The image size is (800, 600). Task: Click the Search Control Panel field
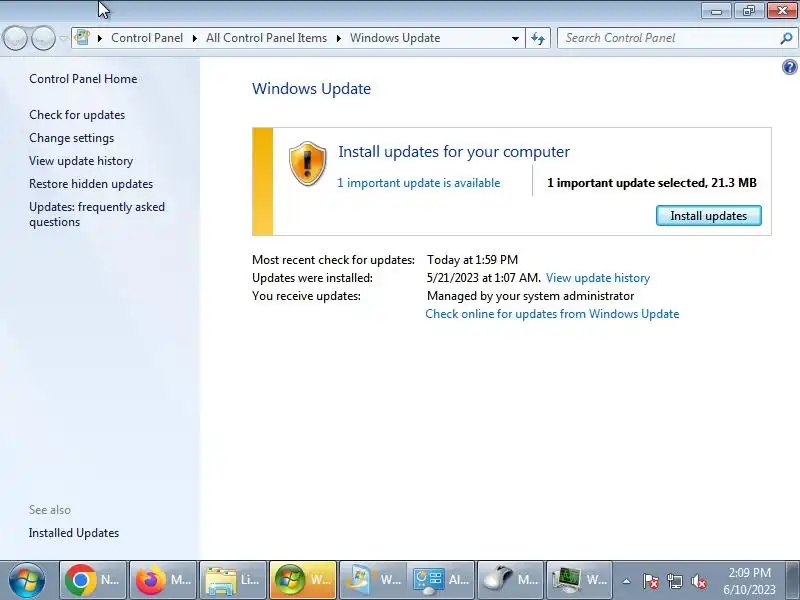tap(677, 38)
